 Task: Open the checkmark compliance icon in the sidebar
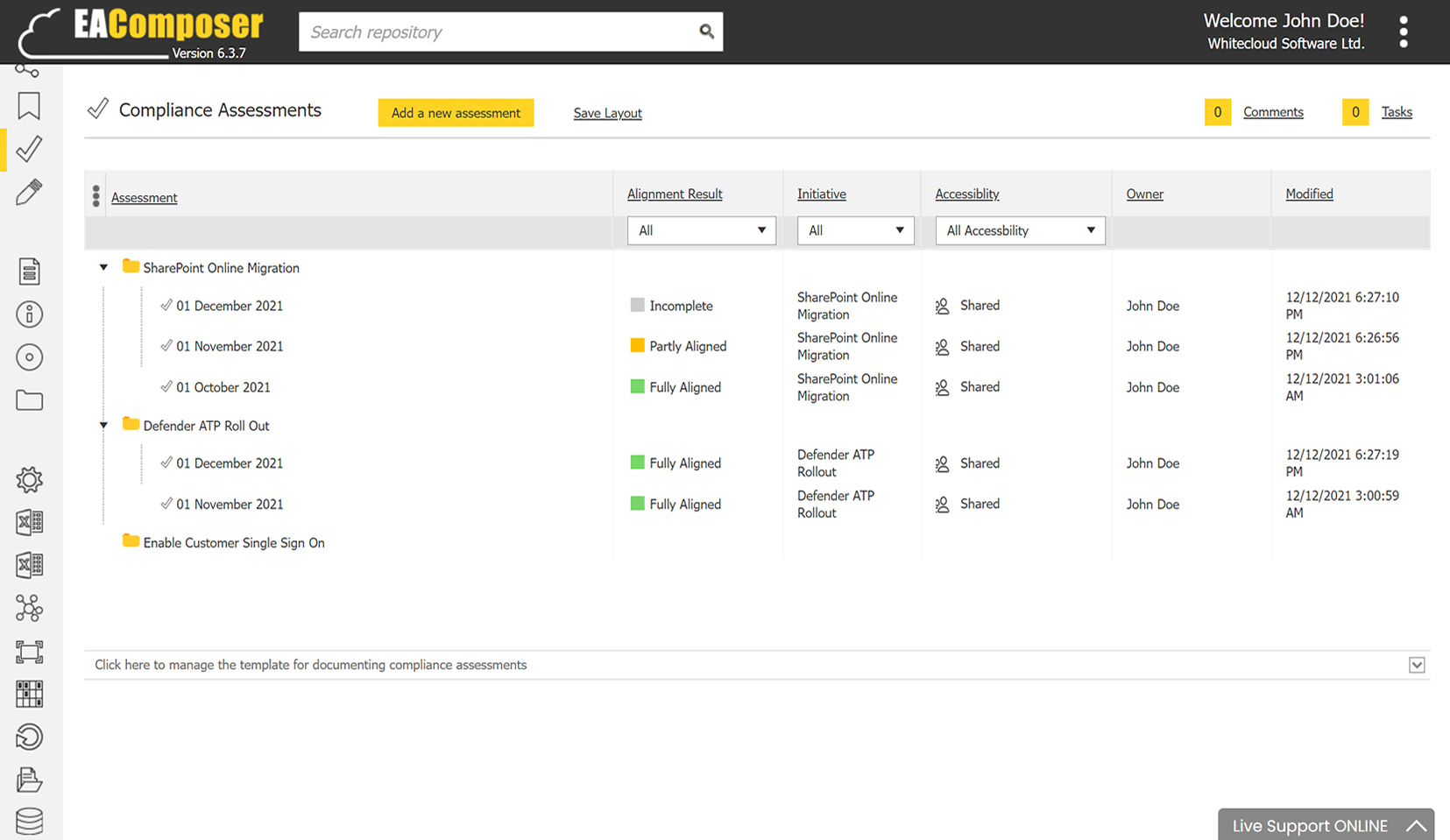click(x=29, y=149)
